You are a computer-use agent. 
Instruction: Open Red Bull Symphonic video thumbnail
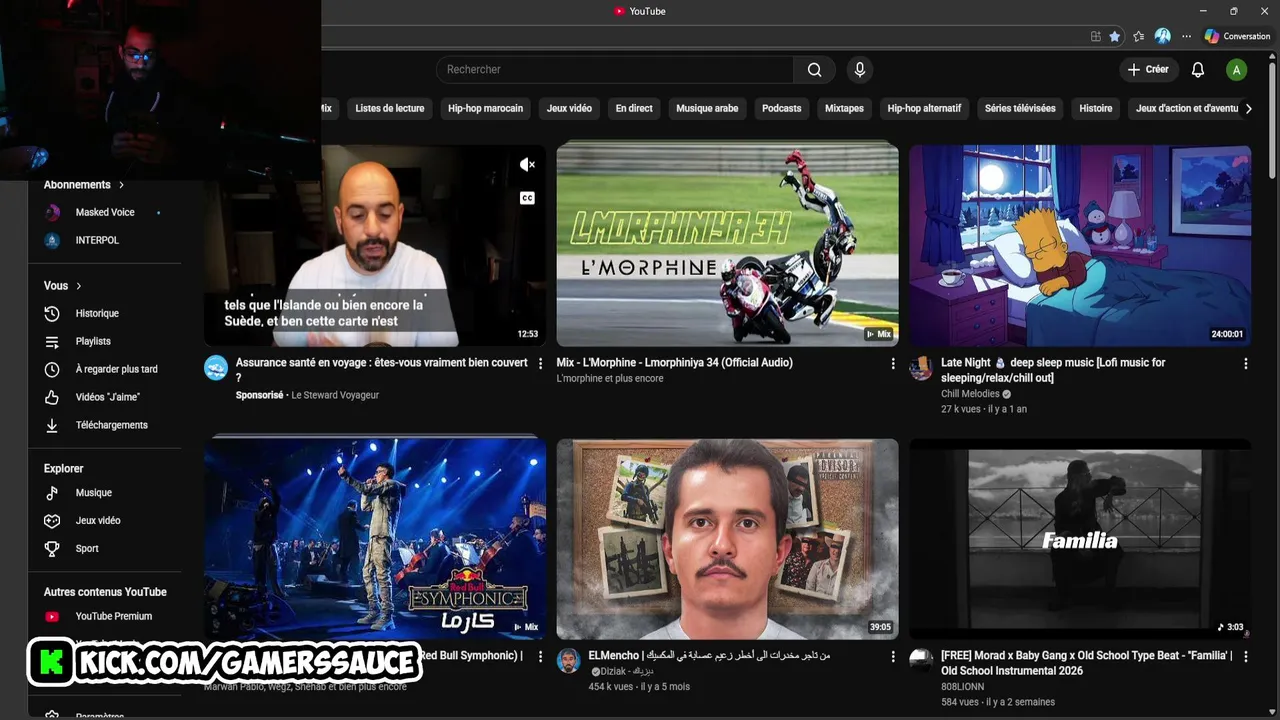point(375,538)
